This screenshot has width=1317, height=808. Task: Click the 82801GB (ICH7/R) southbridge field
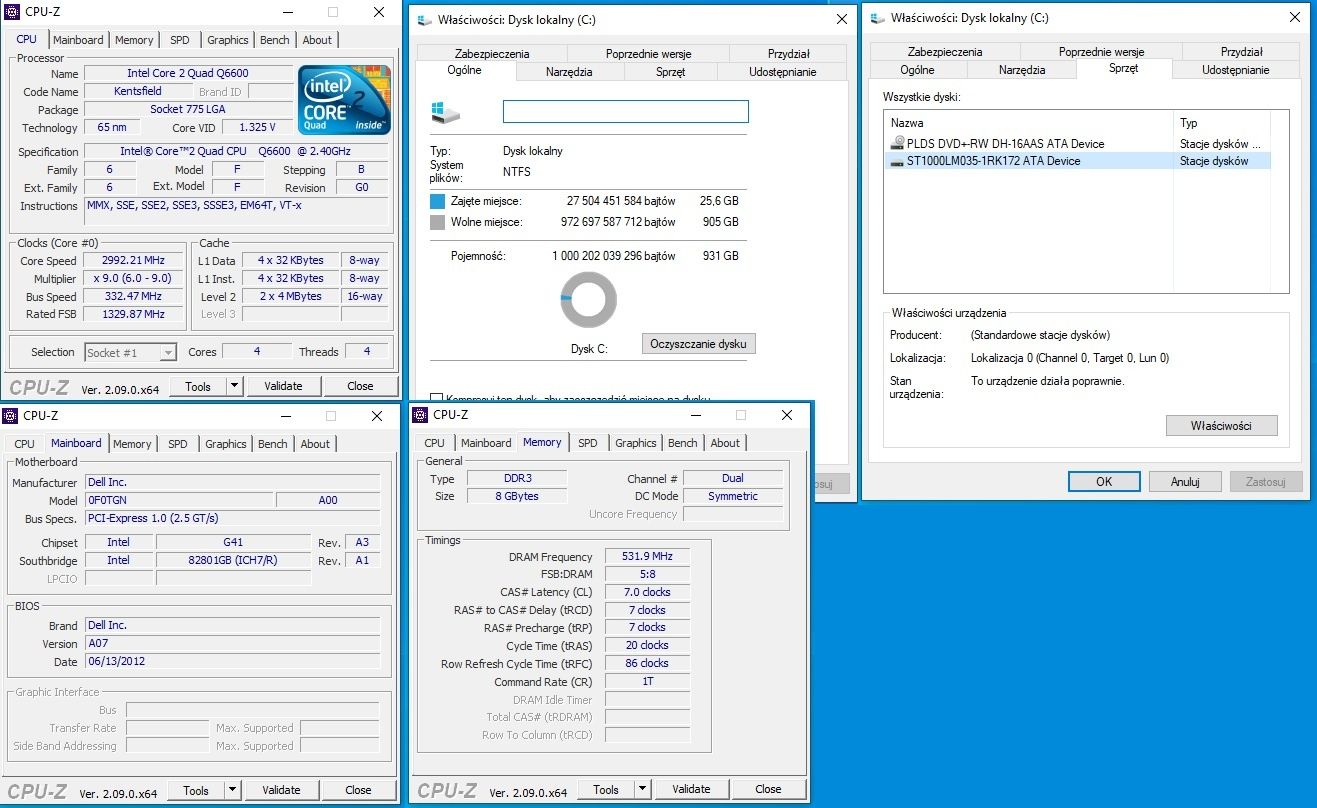[234, 561]
